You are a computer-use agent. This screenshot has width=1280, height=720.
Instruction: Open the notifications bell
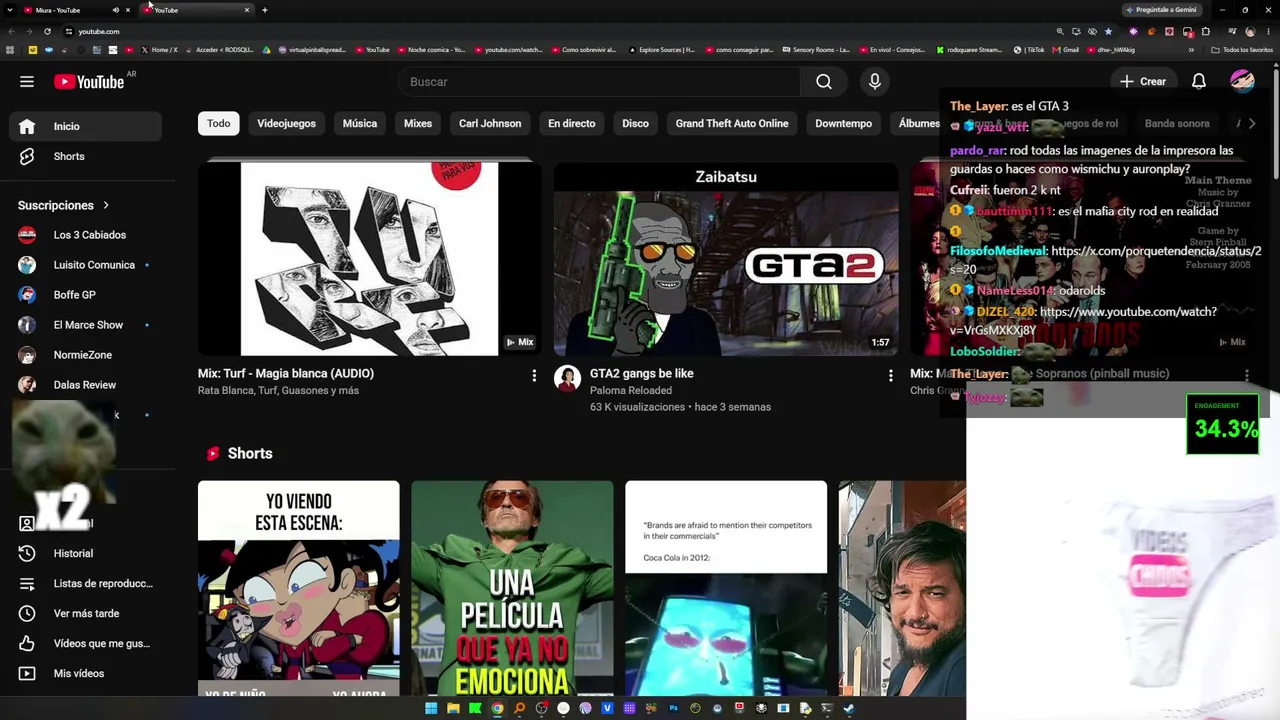pos(1198,82)
